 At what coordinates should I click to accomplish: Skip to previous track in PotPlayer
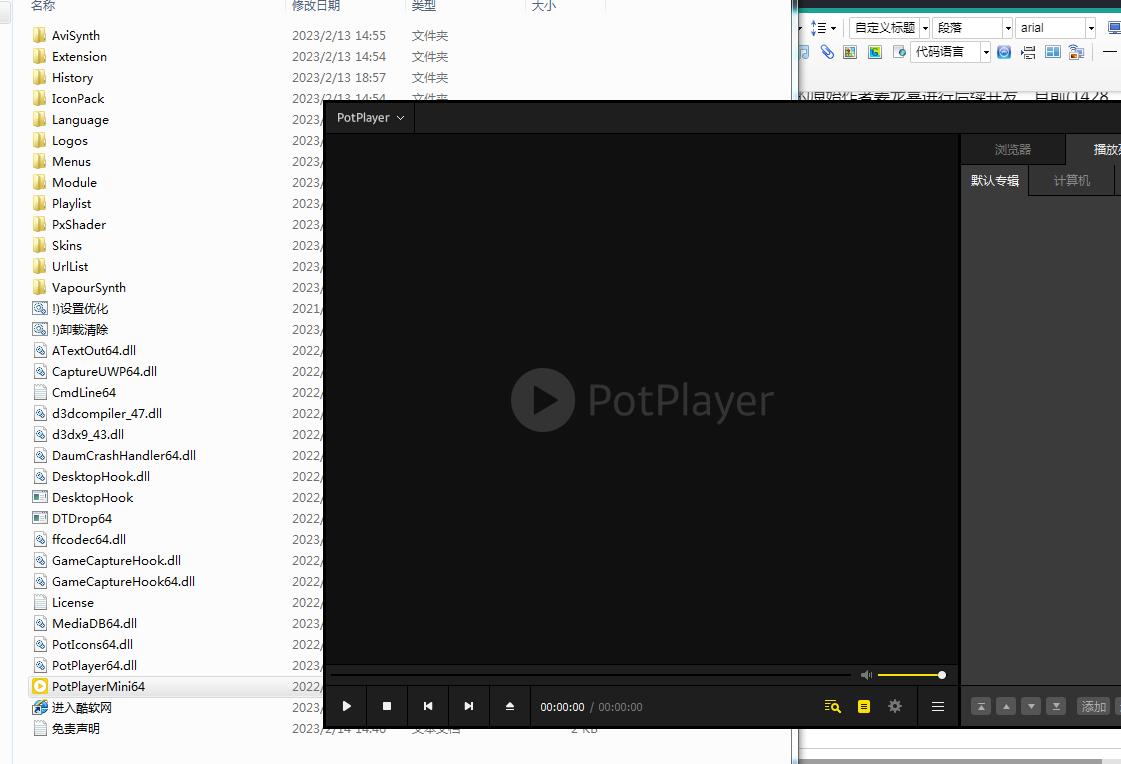click(x=428, y=706)
